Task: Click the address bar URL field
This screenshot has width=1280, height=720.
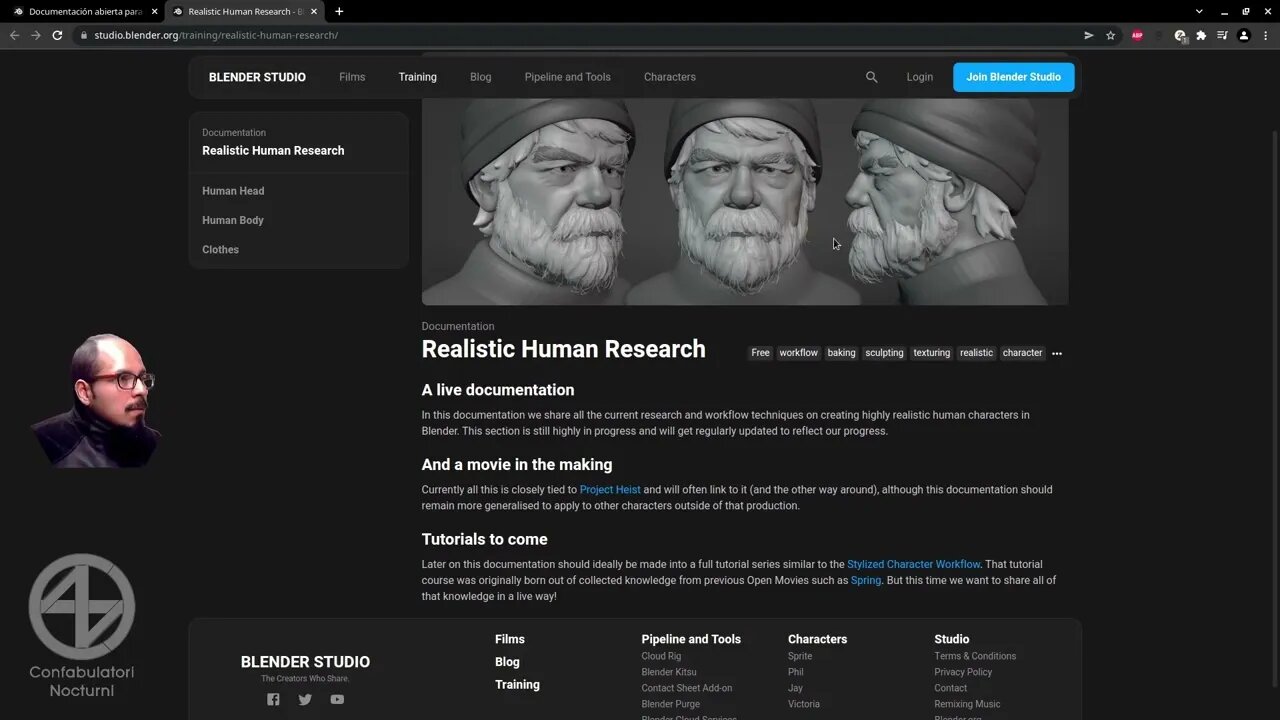Action: coord(580,35)
